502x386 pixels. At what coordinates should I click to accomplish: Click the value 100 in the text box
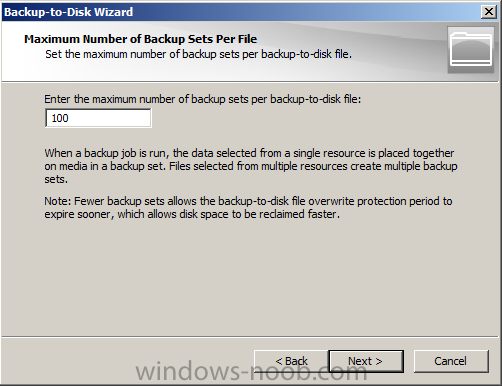click(60, 118)
